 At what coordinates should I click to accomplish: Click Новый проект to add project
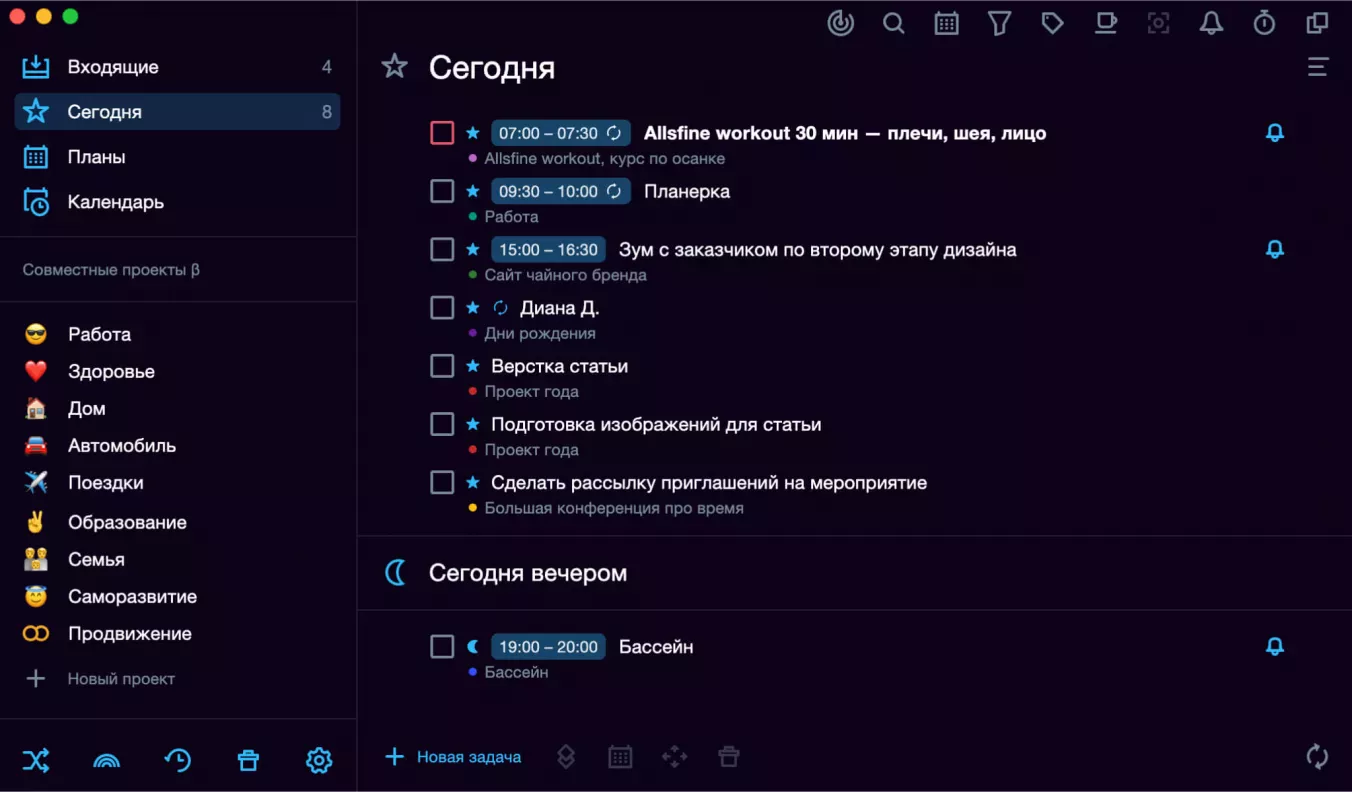click(x=100, y=679)
